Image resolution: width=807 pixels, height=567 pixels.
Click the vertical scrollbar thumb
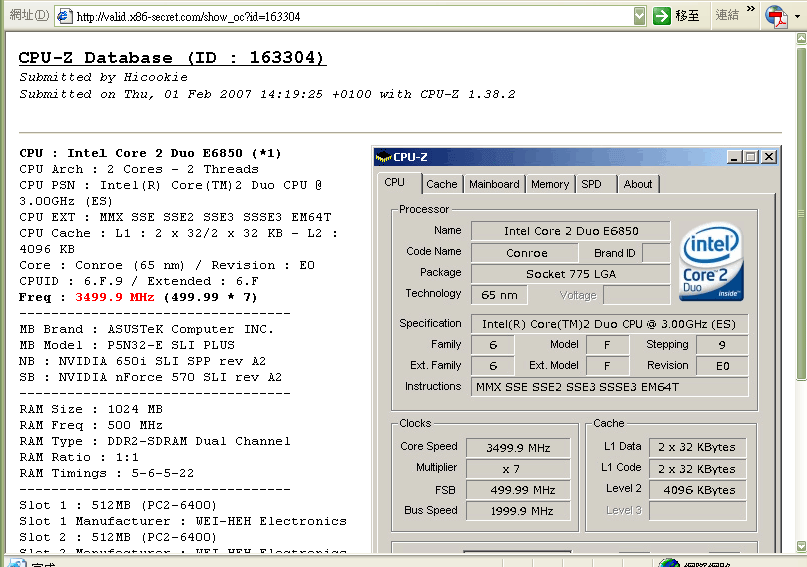801,214
